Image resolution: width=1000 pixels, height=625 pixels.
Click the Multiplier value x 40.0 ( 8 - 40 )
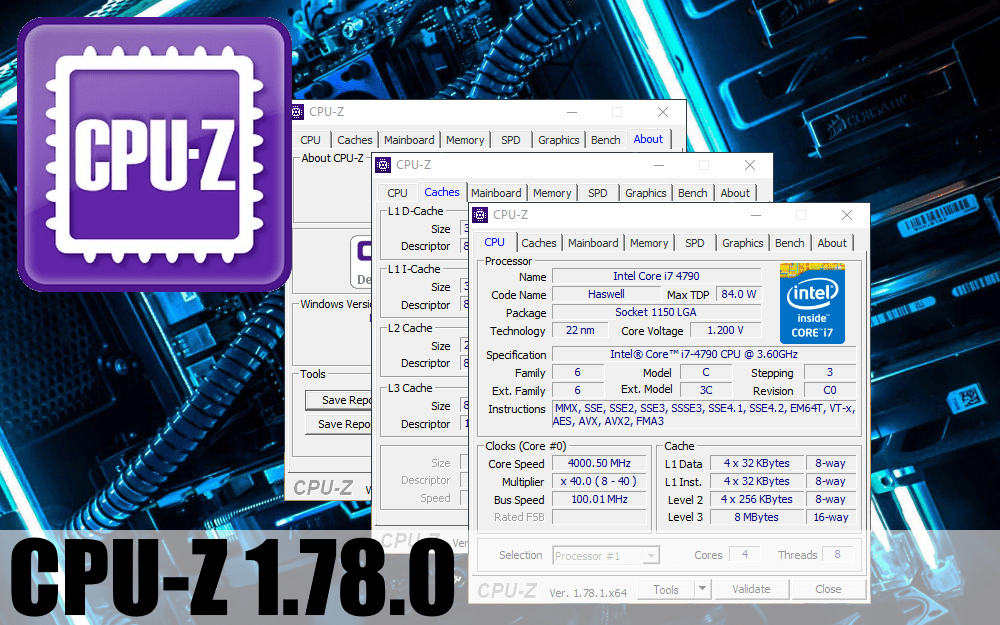coord(599,482)
